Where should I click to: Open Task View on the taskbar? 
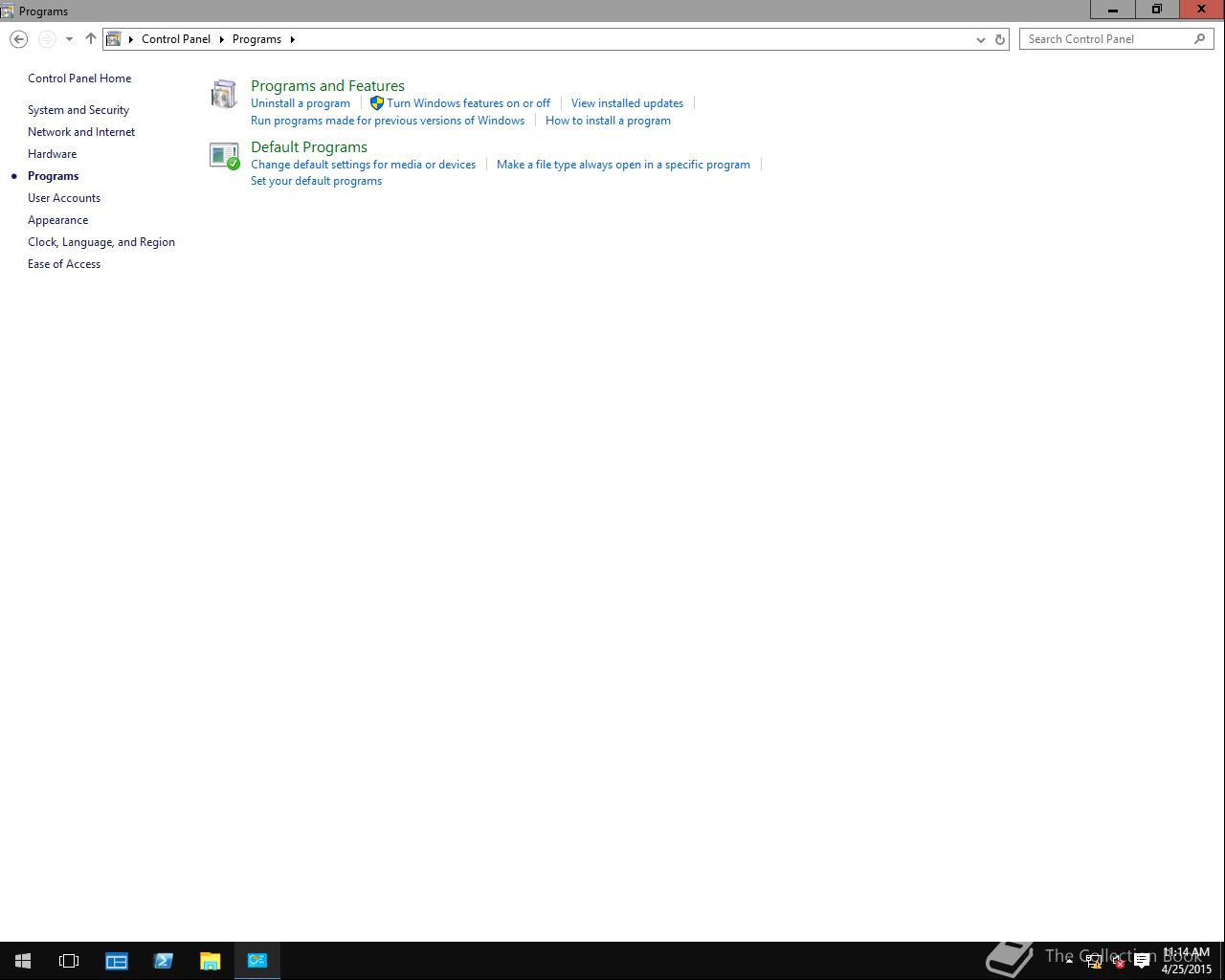point(69,961)
